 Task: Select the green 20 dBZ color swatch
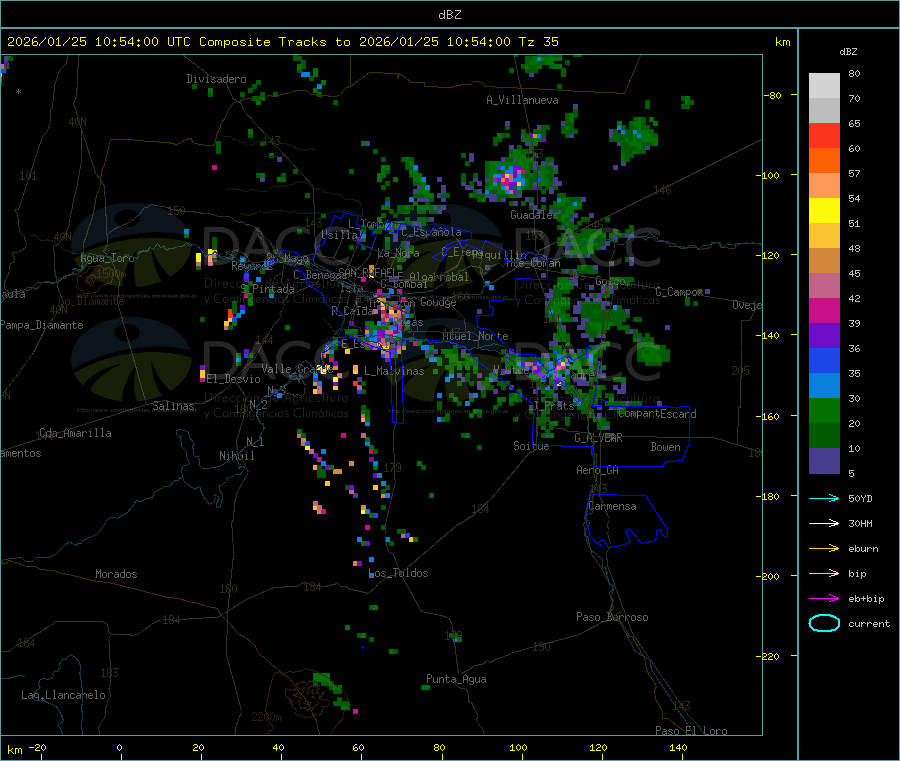pyautogui.click(x=824, y=410)
